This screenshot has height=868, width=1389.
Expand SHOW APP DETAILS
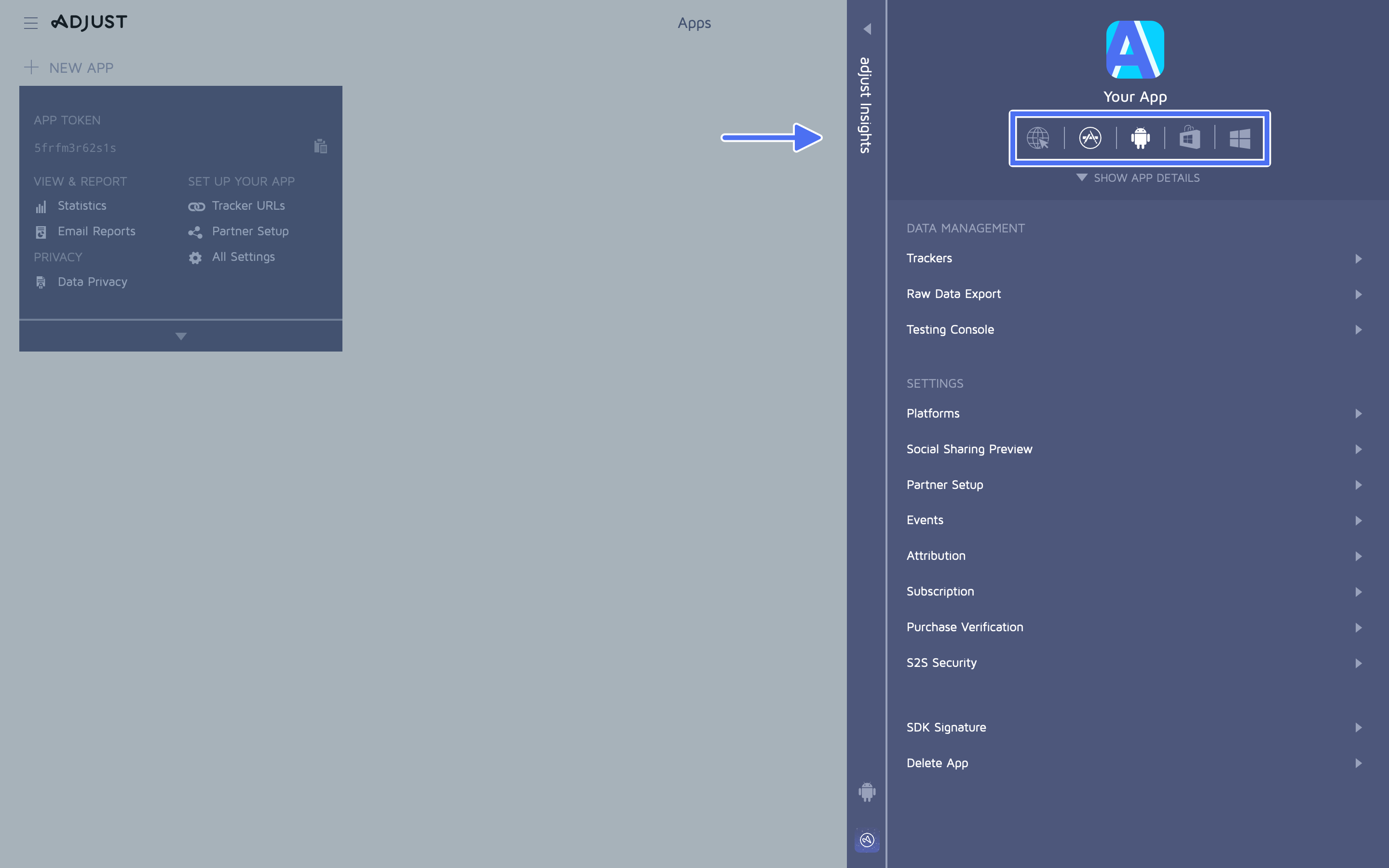tap(1139, 178)
